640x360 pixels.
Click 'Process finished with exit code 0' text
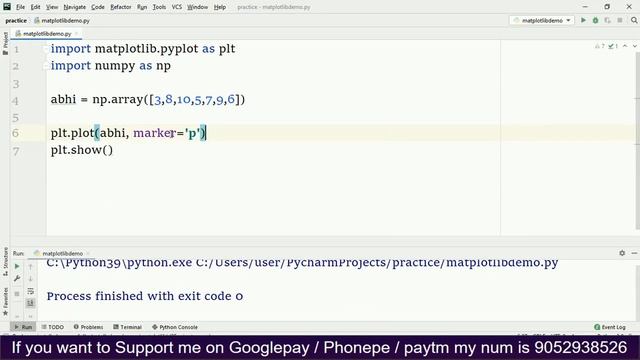click(x=145, y=296)
